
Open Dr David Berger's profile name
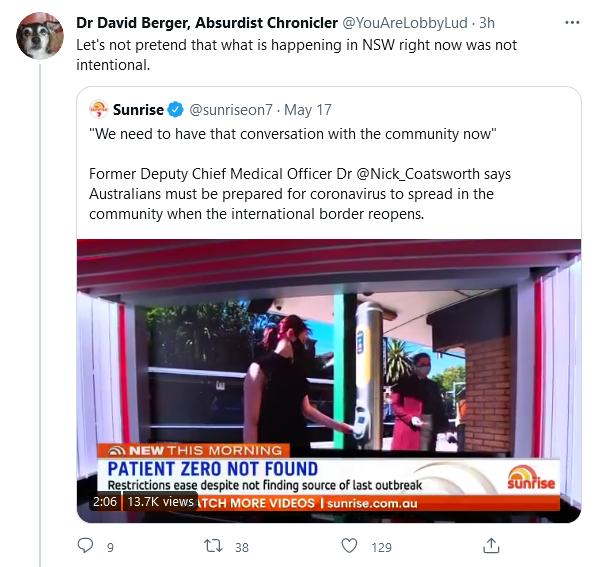pyautogui.click(x=207, y=23)
